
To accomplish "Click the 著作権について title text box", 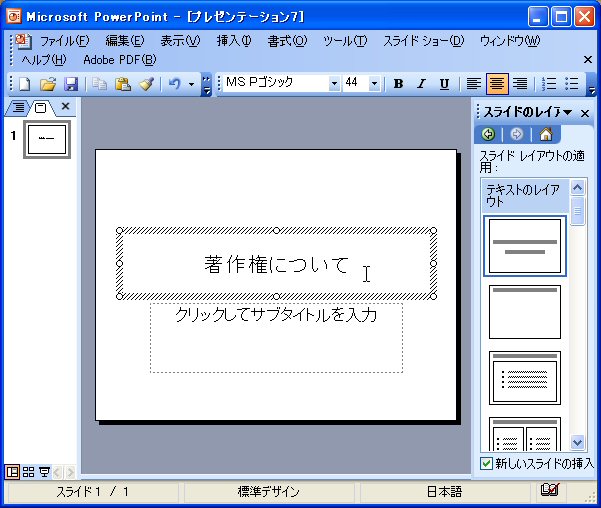I will coord(276,265).
